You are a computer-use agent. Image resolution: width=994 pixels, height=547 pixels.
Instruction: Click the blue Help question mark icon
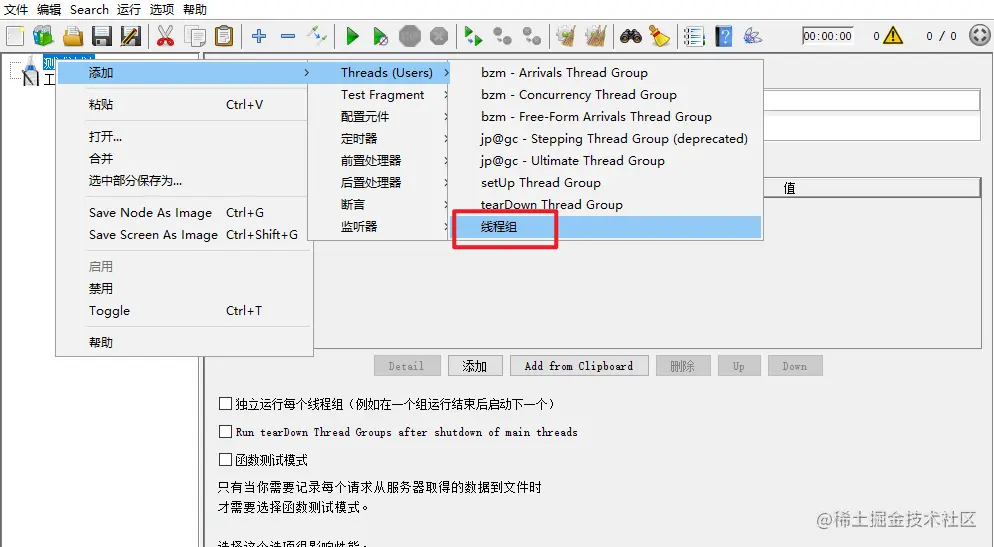[x=723, y=36]
